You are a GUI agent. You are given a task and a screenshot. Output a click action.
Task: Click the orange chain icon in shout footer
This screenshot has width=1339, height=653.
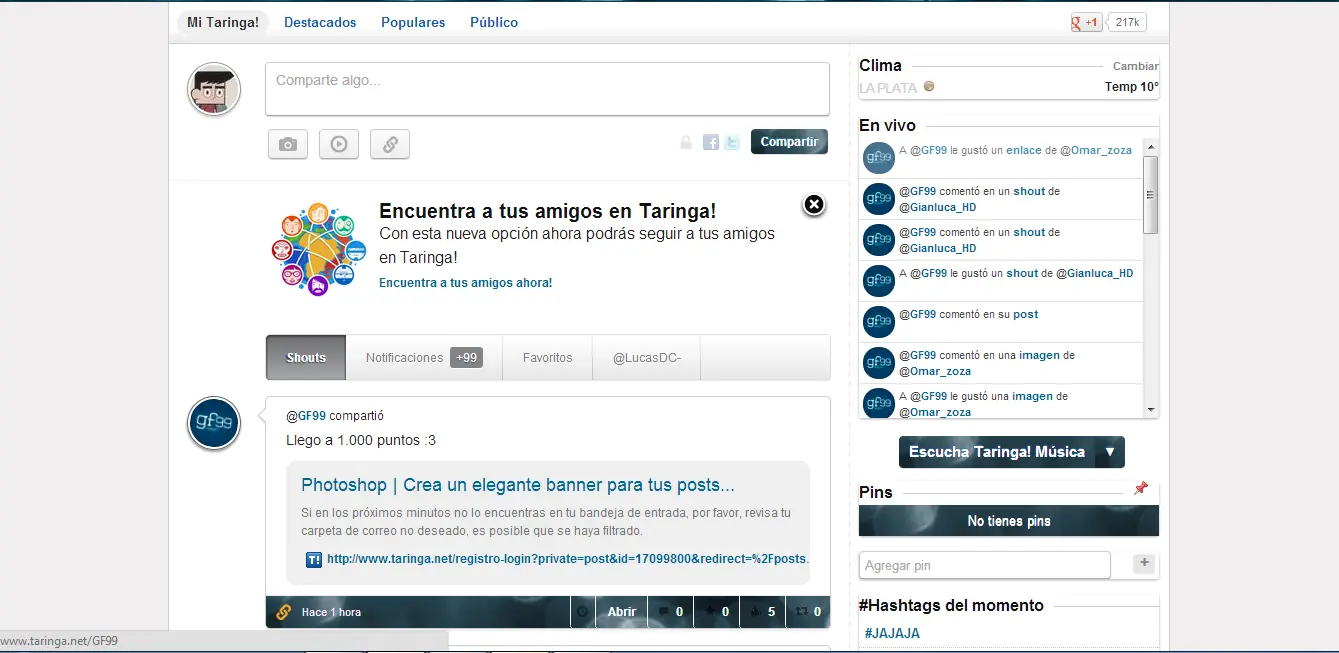(283, 612)
